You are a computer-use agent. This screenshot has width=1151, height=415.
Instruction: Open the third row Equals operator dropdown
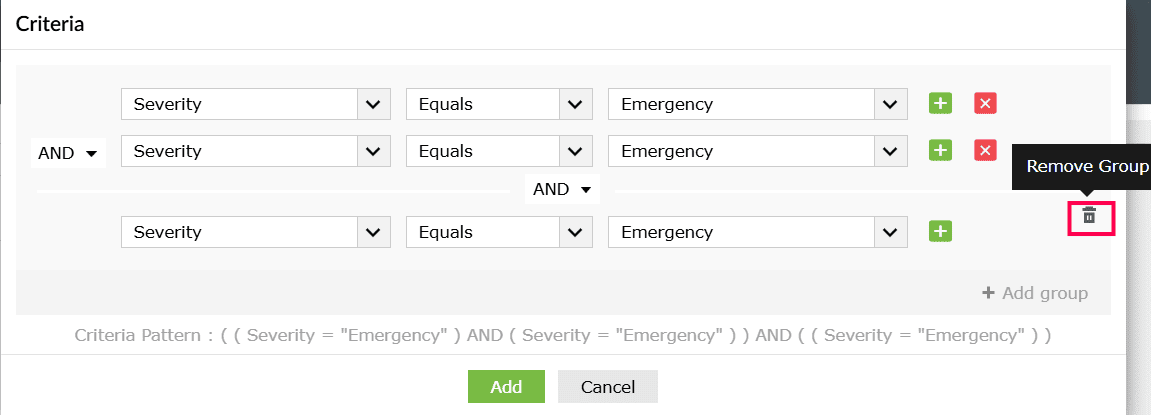click(x=499, y=232)
